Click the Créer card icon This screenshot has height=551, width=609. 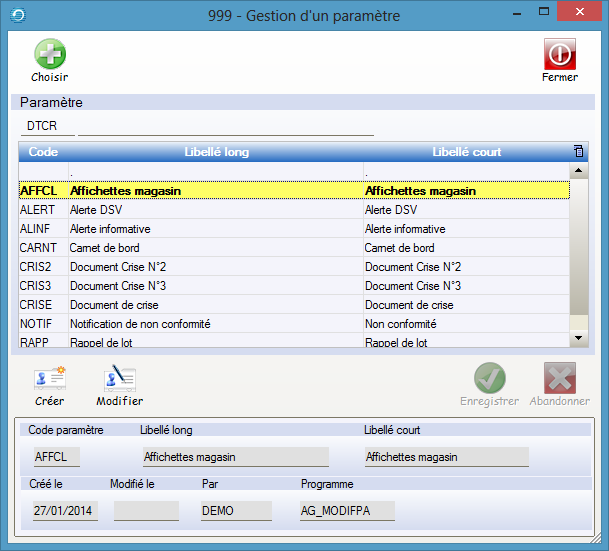click(49, 379)
